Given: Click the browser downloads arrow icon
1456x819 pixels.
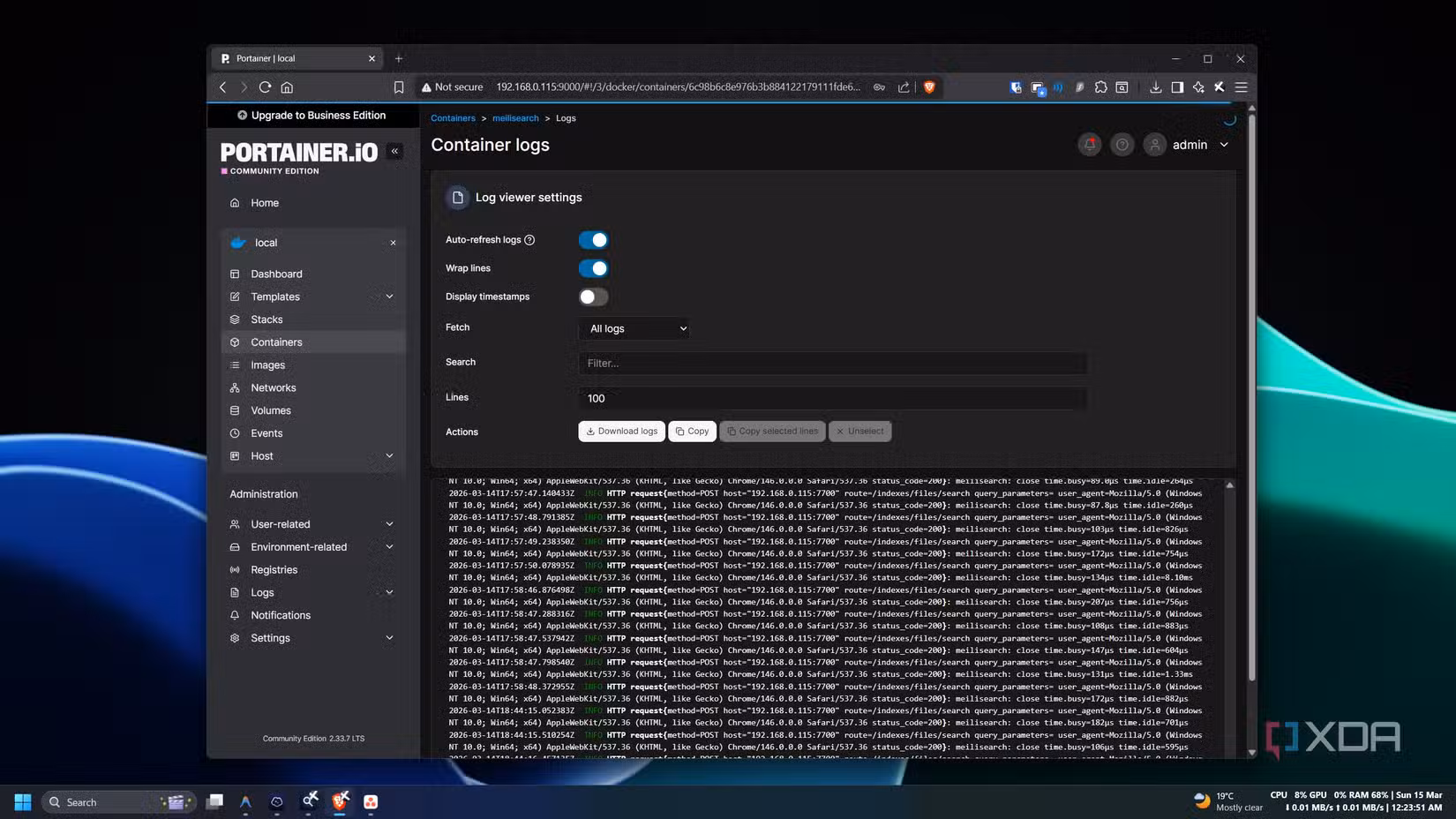Looking at the screenshot, I should click(x=1155, y=86).
